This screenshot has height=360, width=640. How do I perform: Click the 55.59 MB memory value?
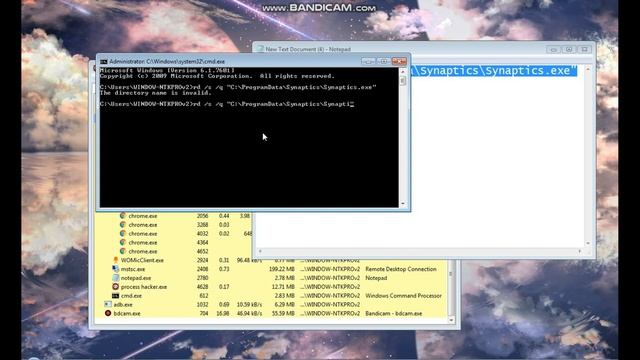pos(283,313)
